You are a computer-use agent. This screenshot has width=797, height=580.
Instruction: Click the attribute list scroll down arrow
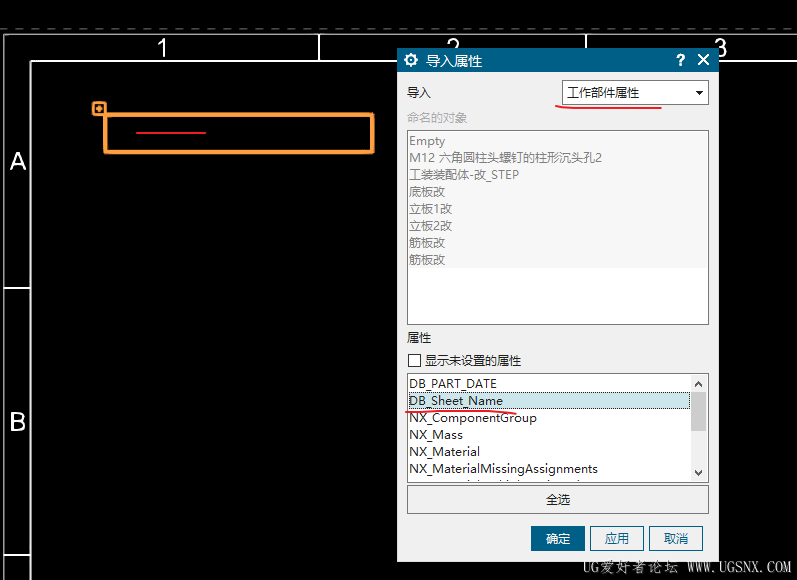coord(698,473)
